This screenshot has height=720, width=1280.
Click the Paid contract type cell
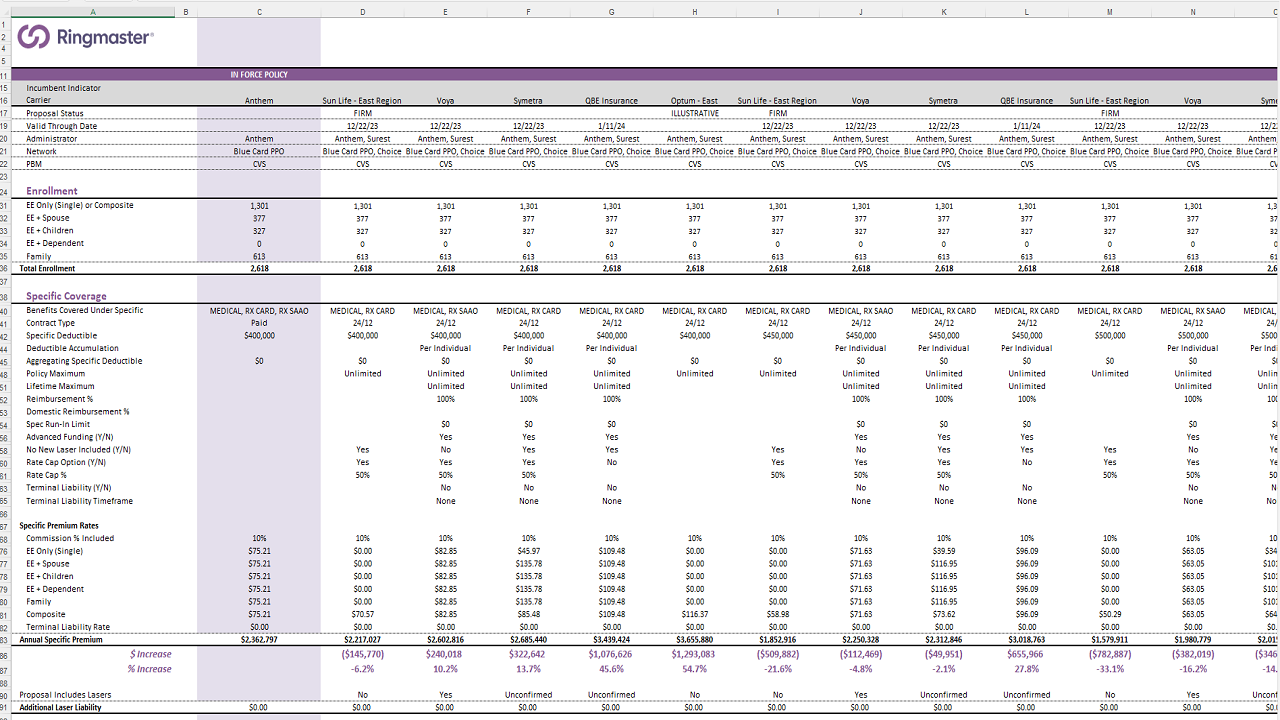pyautogui.click(x=259, y=323)
